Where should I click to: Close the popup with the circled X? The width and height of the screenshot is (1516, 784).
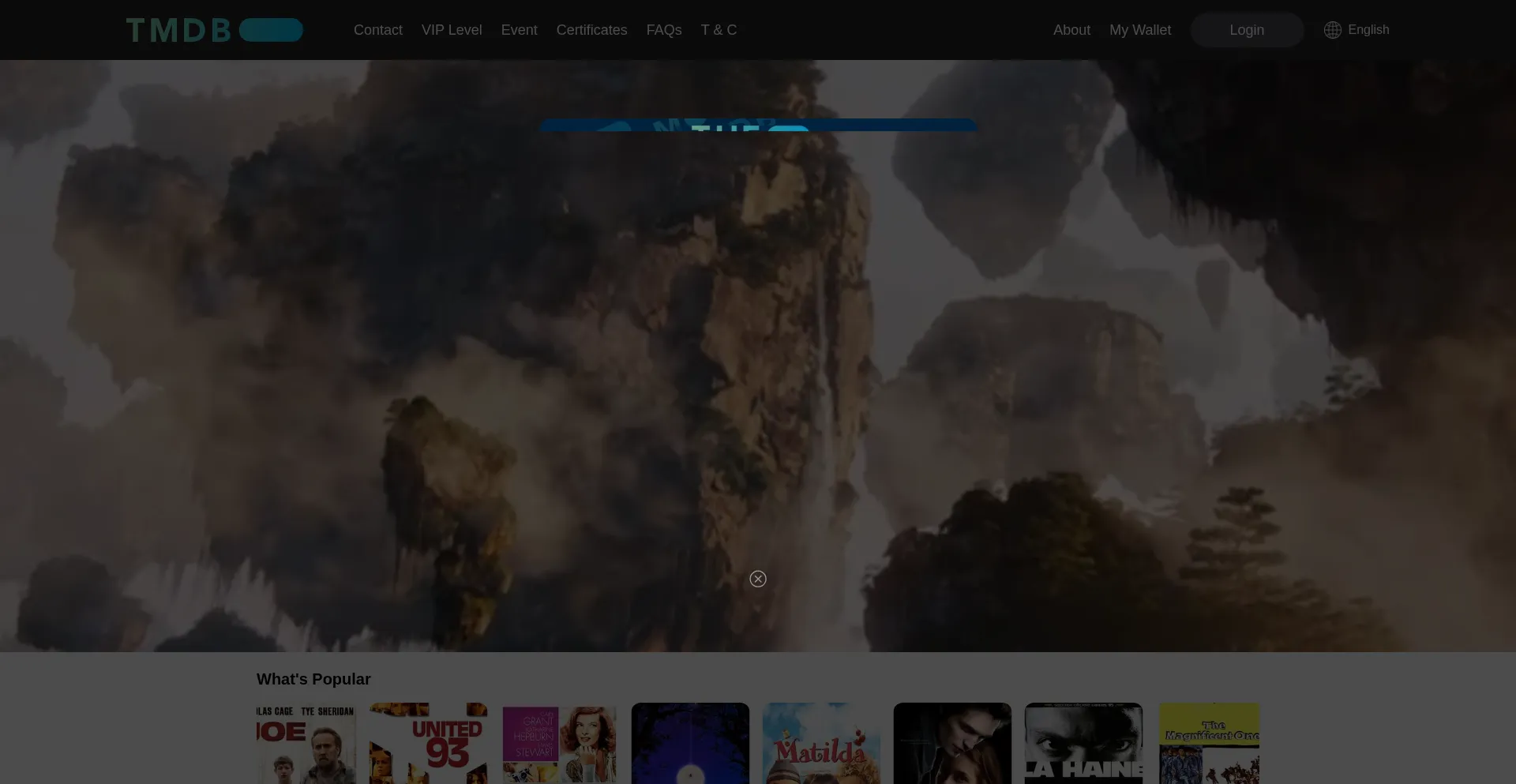pos(757,579)
